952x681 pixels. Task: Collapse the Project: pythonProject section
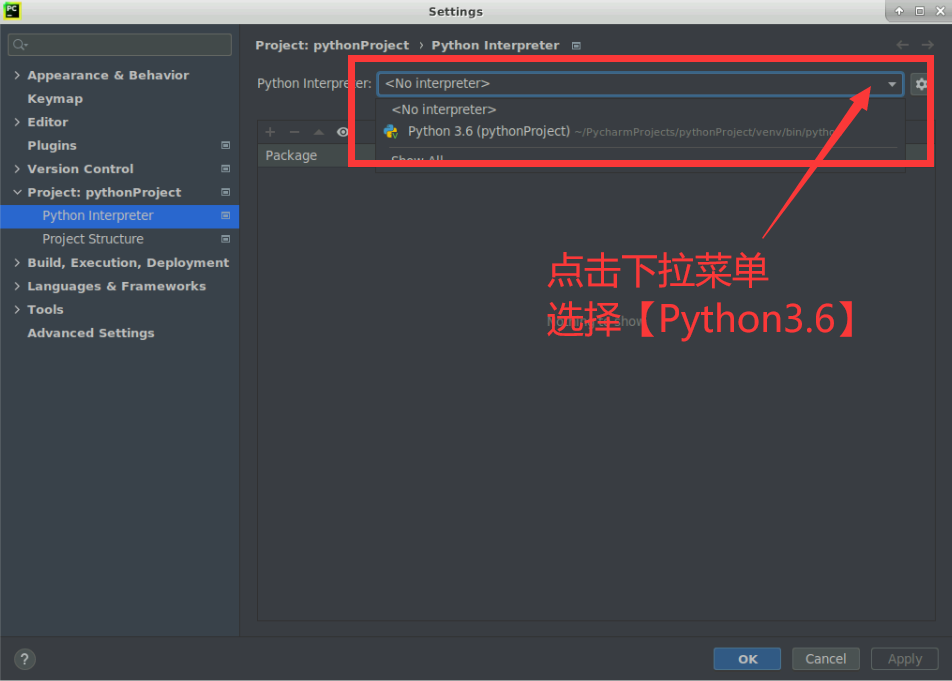point(17,192)
